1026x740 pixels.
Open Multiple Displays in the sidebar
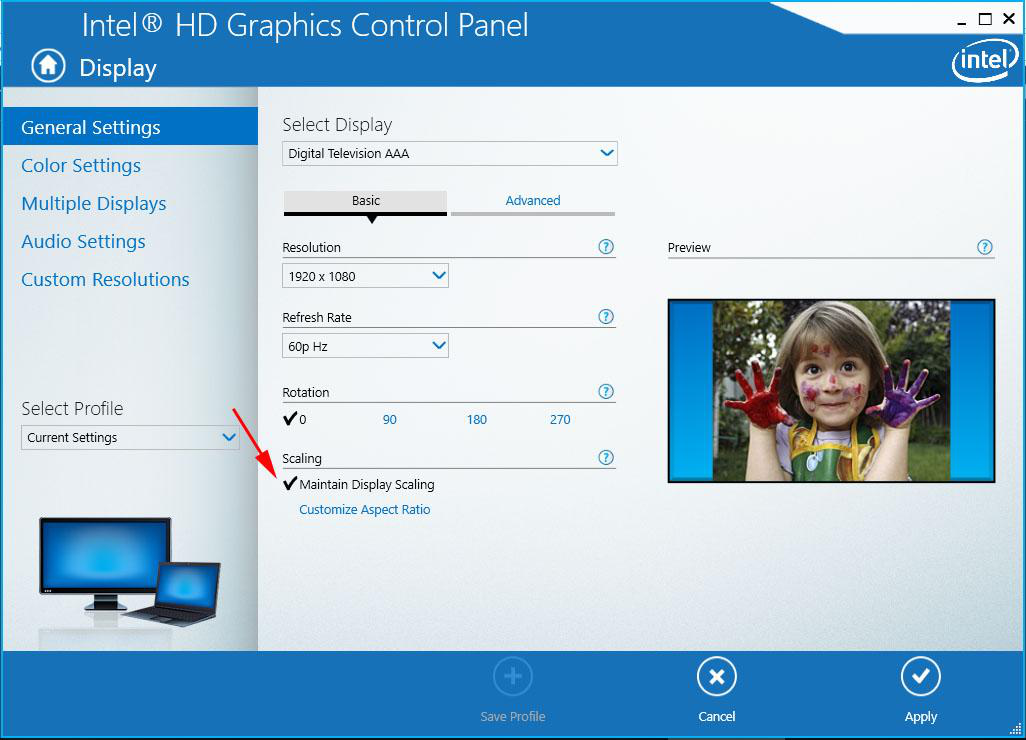pos(94,203)
